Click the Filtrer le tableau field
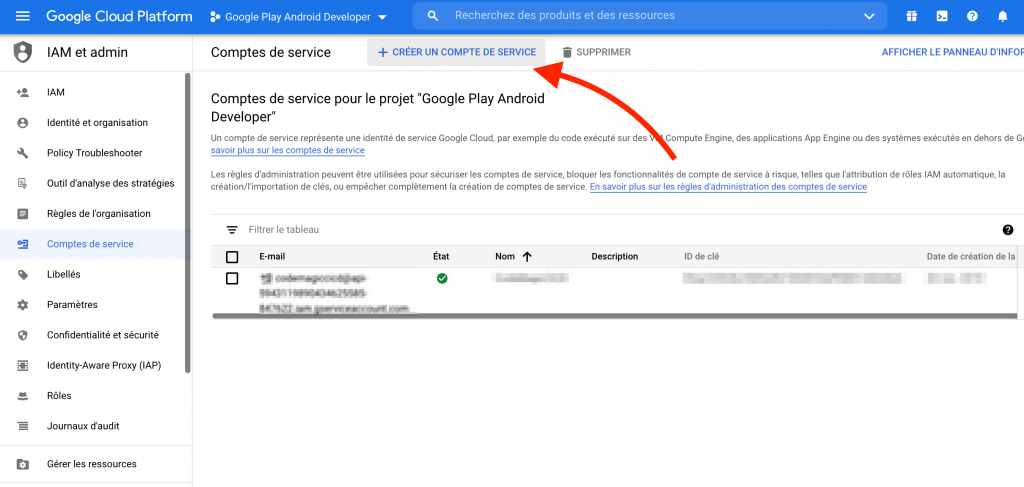1024x487 pixels. 400,230
